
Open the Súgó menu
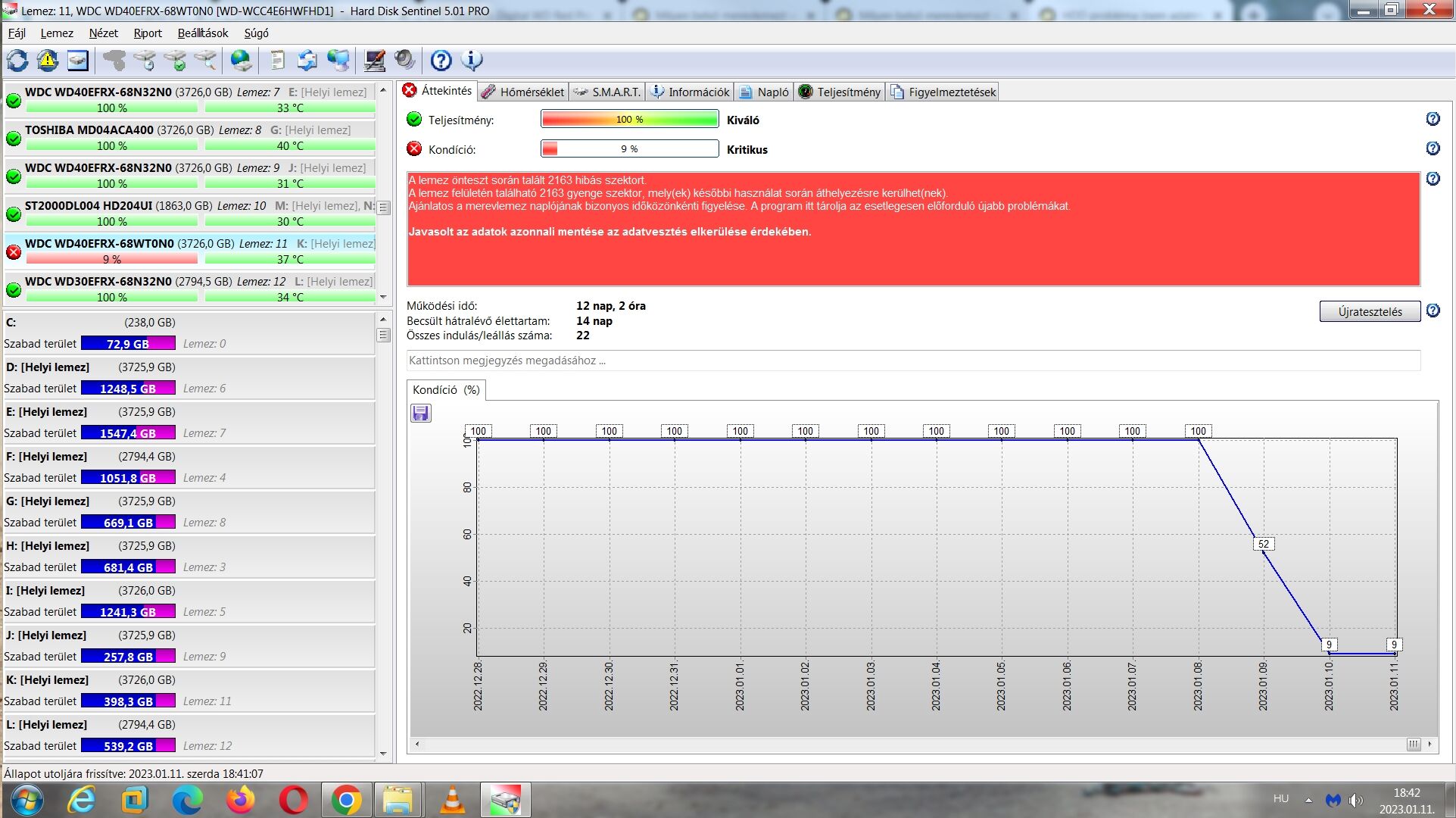256,33
